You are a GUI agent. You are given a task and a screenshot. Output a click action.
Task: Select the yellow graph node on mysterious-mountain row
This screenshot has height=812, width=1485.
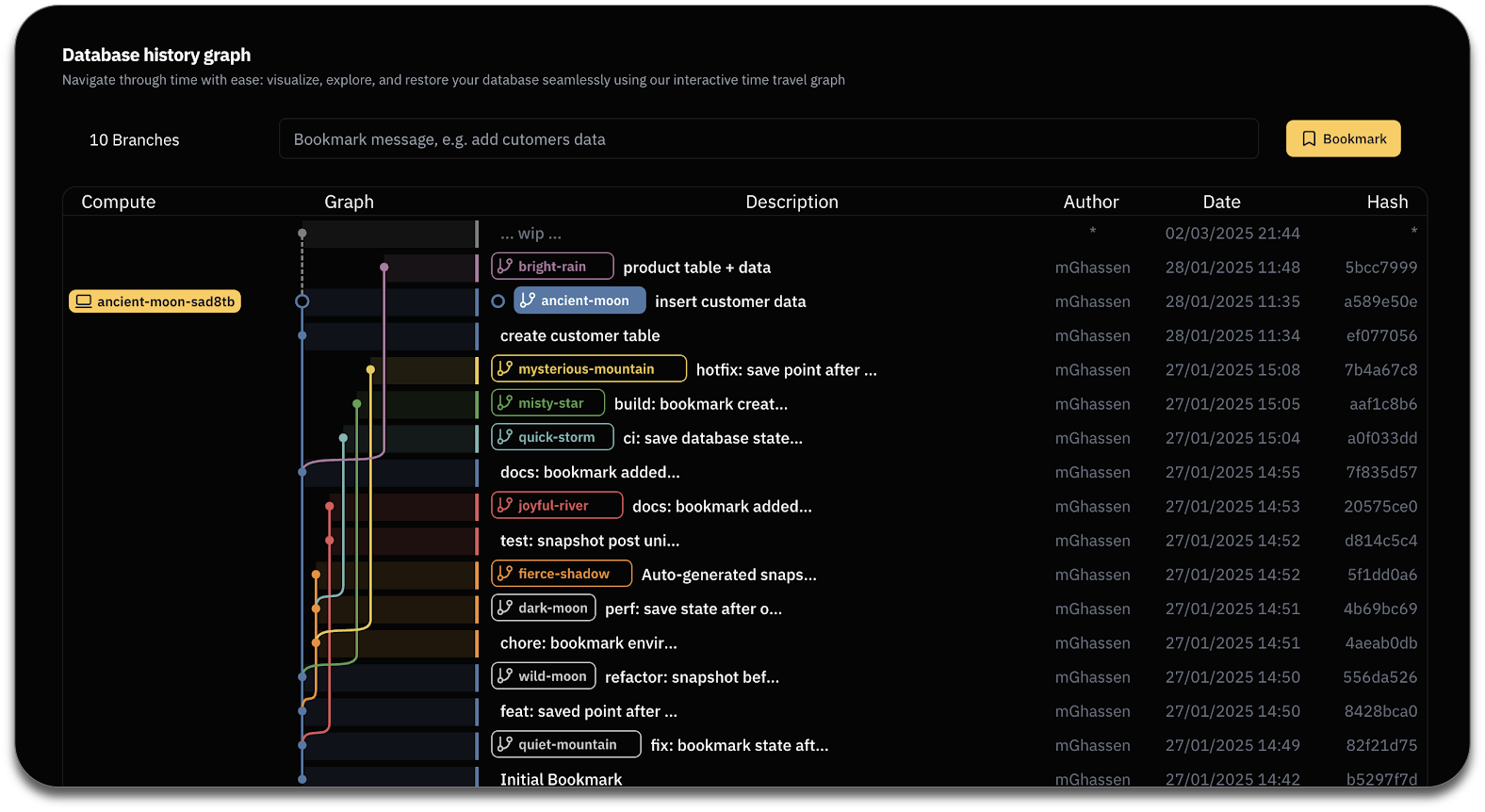pos(370,369)
